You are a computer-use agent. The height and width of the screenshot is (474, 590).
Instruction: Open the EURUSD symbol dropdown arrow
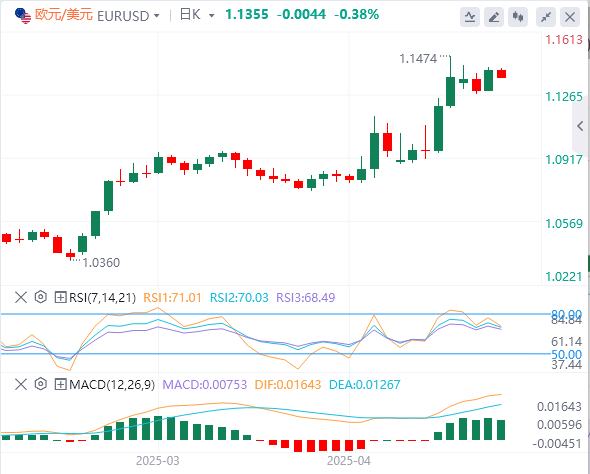pyautogui.click(x=157, y=16)
